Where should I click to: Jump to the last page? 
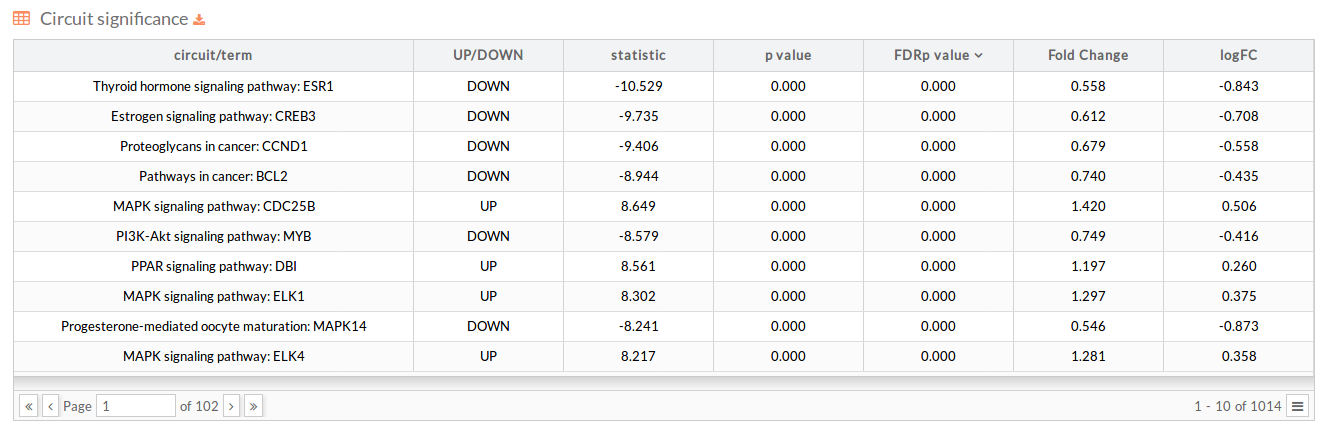[x=254, y=406]
